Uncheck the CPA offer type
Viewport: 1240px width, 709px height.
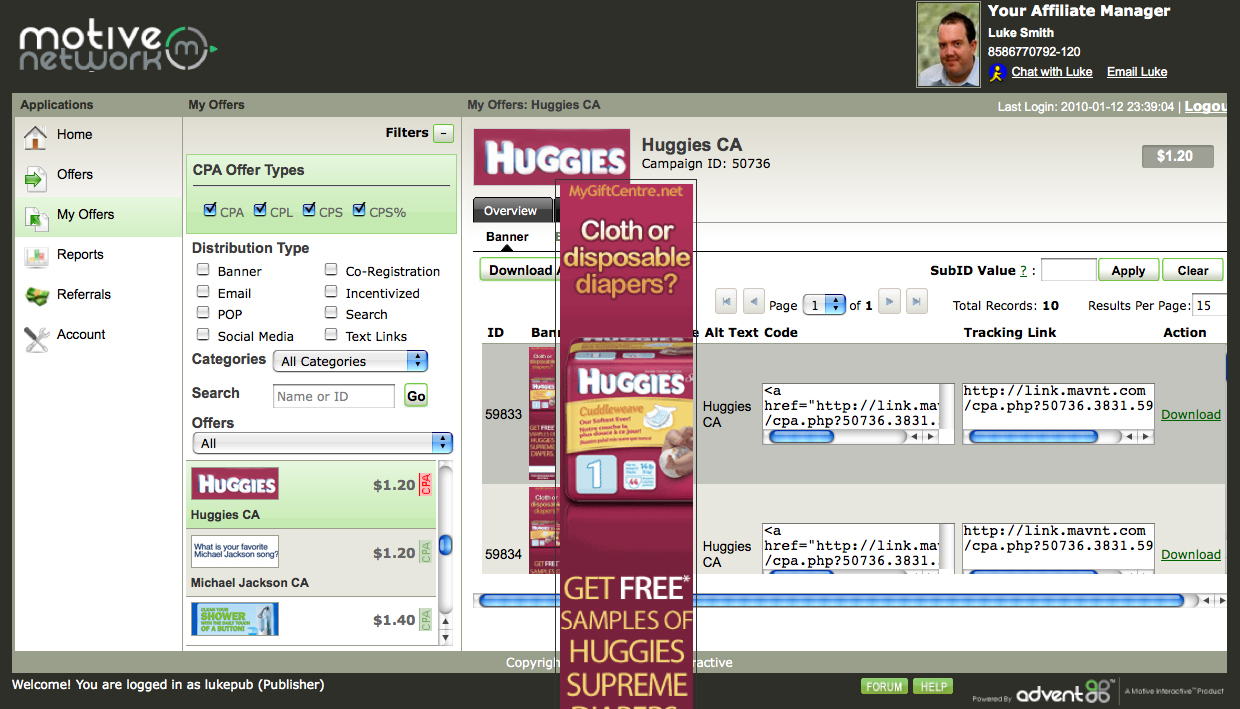(x=210, y=210)
